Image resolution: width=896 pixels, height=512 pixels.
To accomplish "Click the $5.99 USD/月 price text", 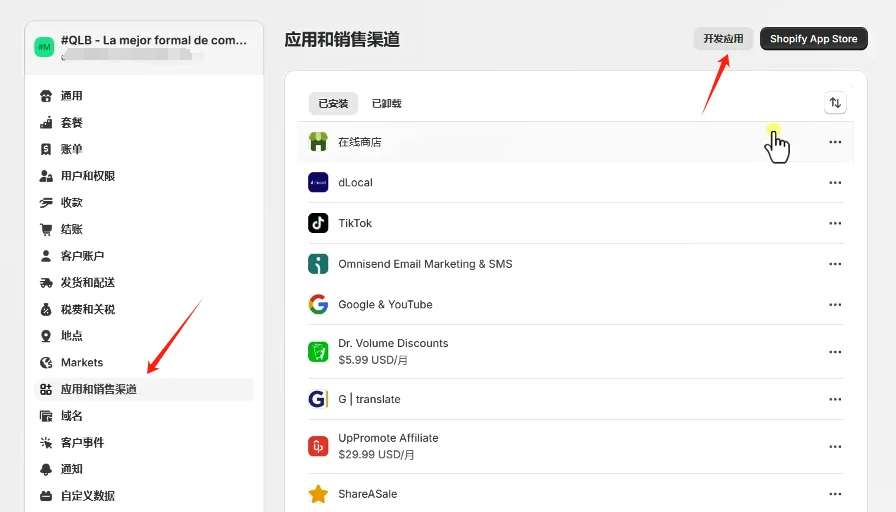I will [x=373, y=361].
